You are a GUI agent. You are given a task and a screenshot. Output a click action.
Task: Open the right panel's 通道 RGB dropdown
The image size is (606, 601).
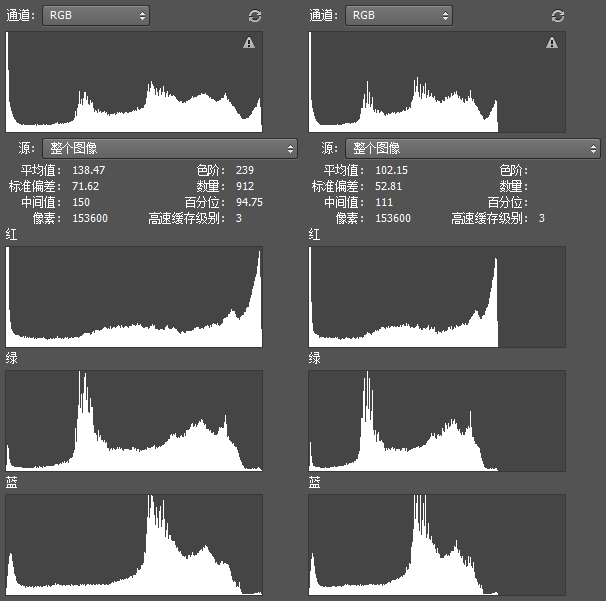coord(399,16)
